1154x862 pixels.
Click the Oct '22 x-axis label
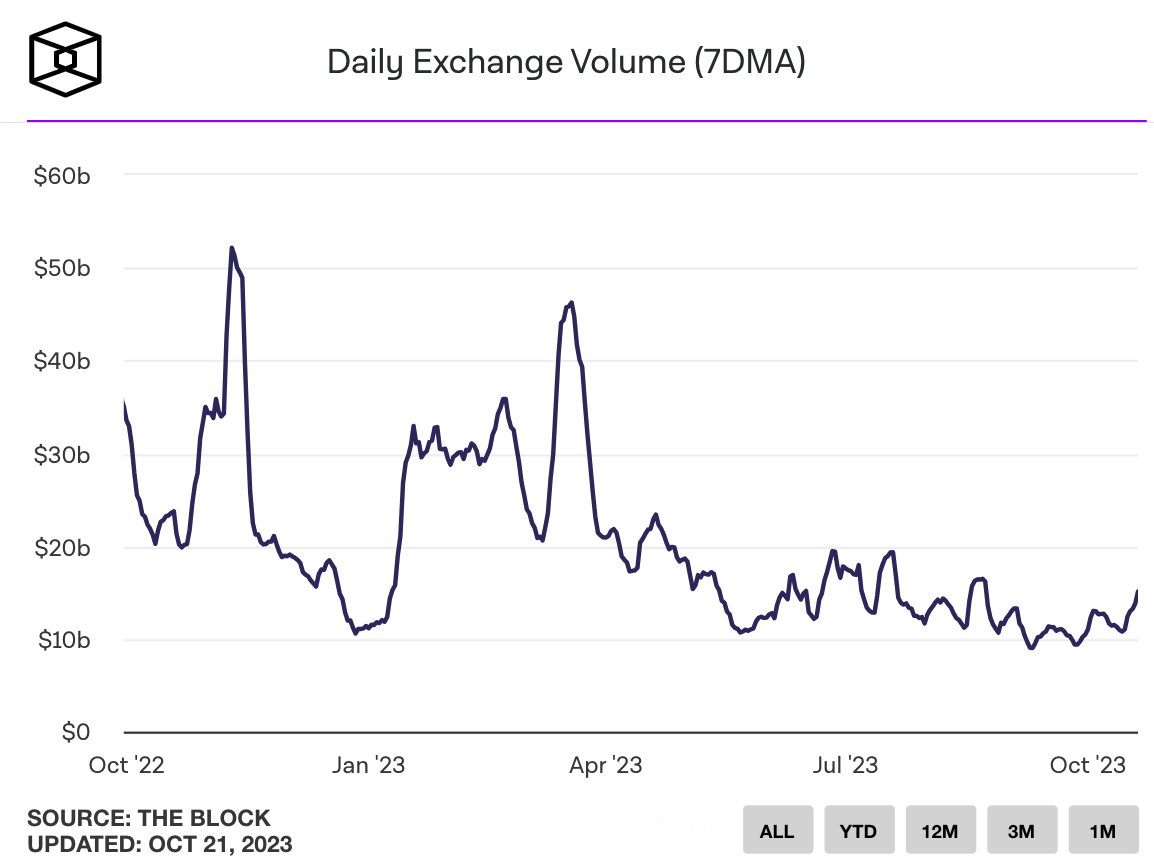[126, 766]
